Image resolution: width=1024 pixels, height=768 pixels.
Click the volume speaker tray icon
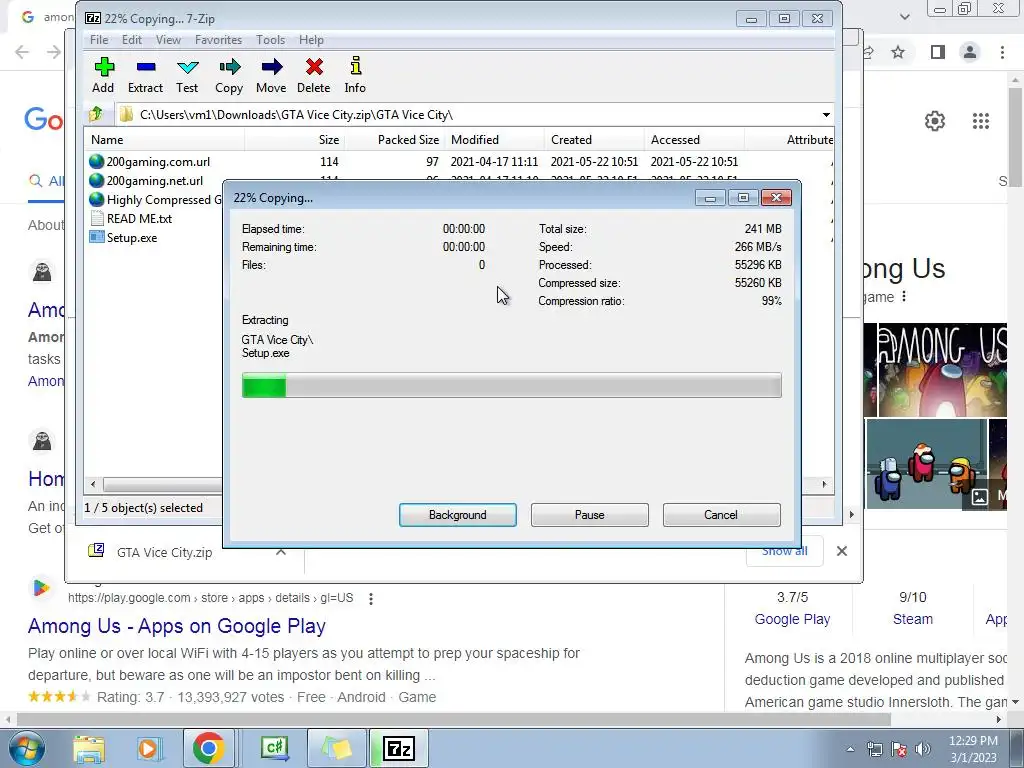click(923, 749)
